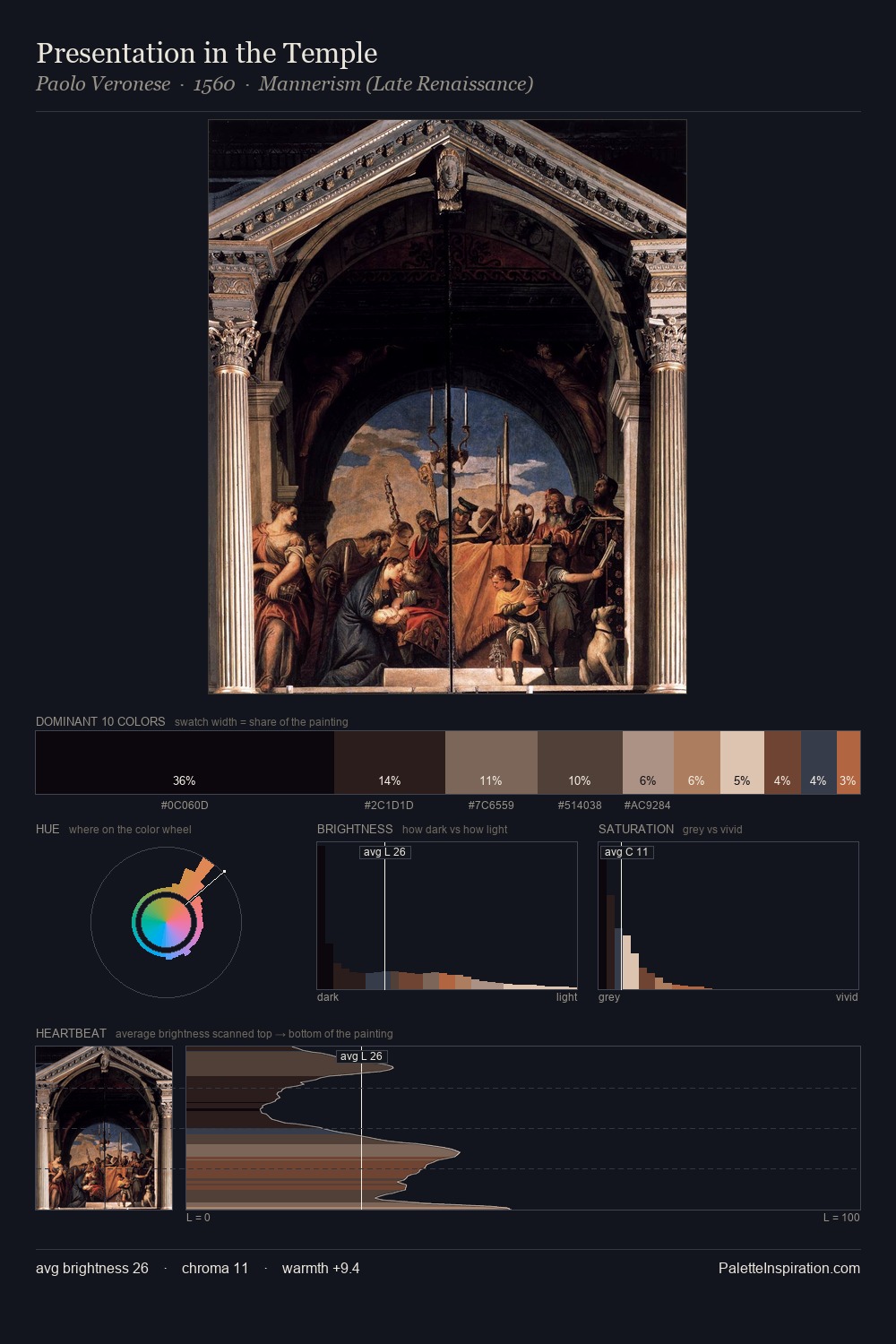Click the BRIGHTNESS section heading
This screenshot has height=1344, width=896.
click(355, 829)
